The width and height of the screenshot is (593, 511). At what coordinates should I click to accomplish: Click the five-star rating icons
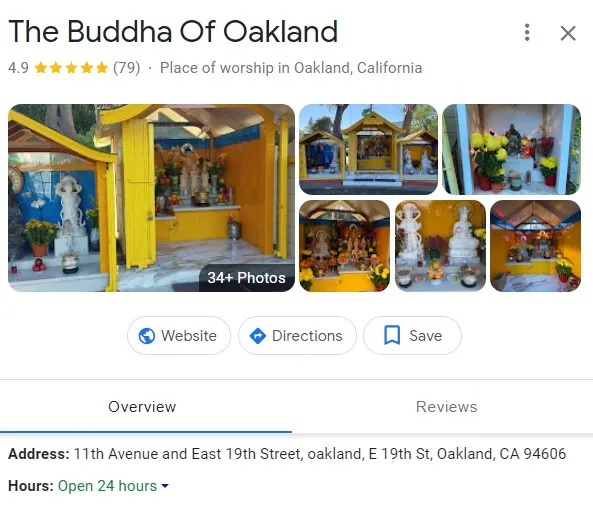71,68
